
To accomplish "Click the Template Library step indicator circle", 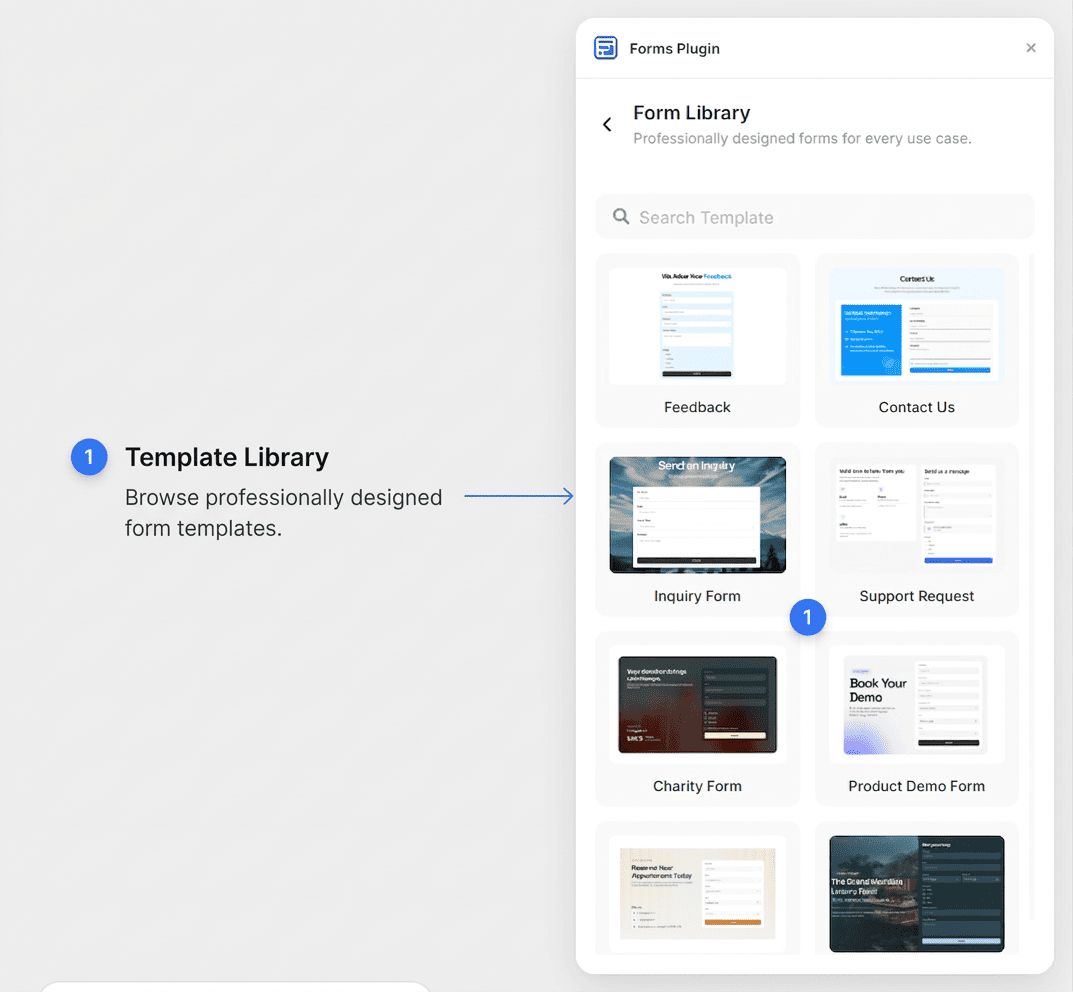I will tap(89, 457).
